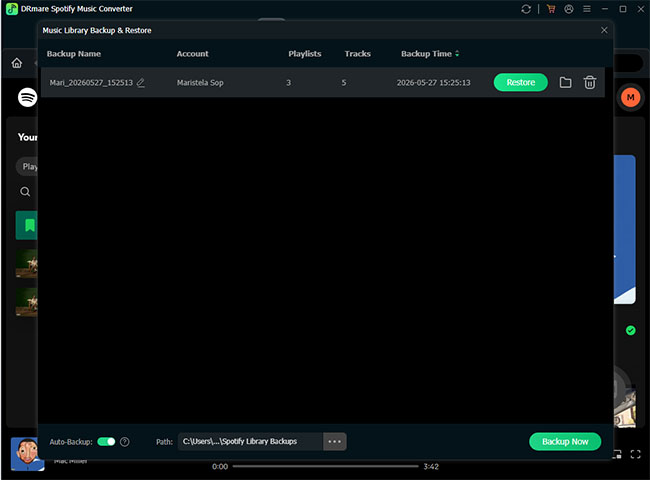Minimize the DRmare window
650x480 pixels.
(605, 9)
